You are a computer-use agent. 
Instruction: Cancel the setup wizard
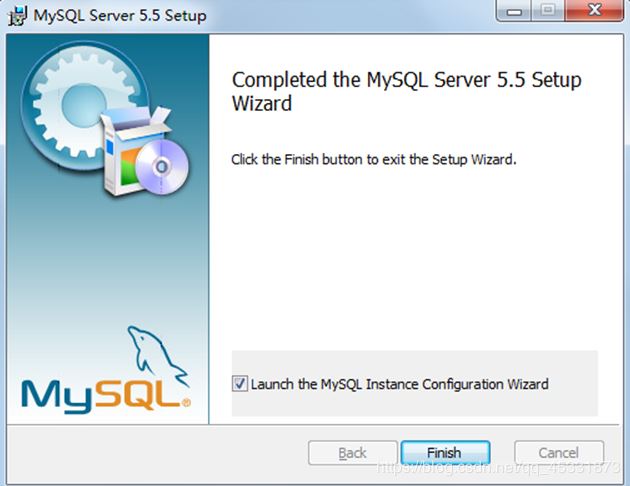click(x=558, y=453)
